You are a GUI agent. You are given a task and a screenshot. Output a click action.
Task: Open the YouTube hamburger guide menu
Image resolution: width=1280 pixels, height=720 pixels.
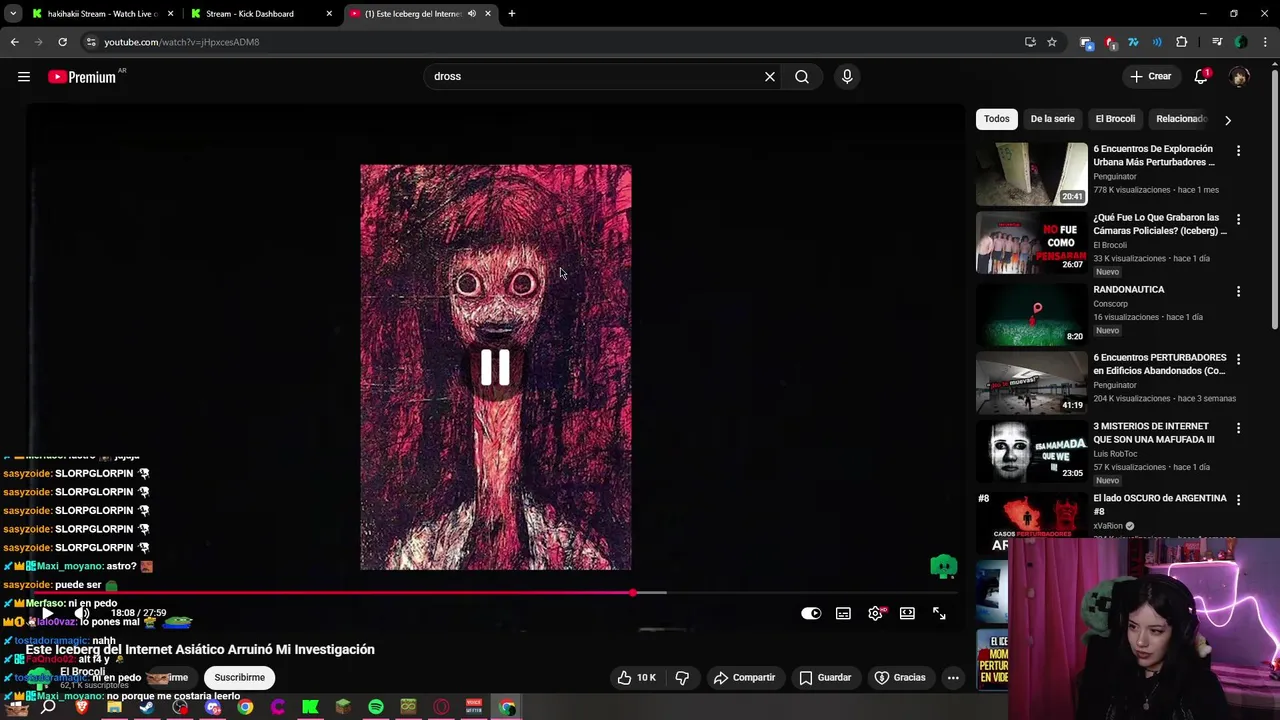(24, 76)
